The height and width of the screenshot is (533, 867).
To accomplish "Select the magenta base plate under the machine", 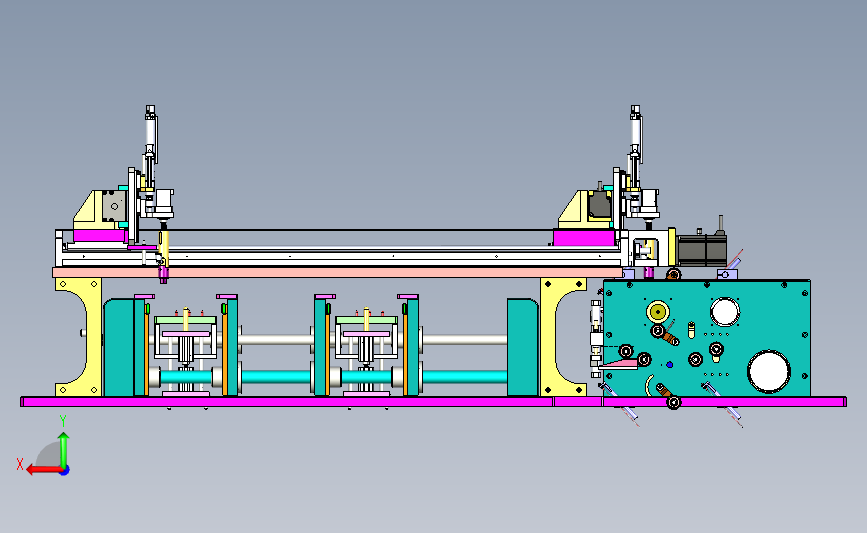I will pyautogui.click(x=434, y=402).
